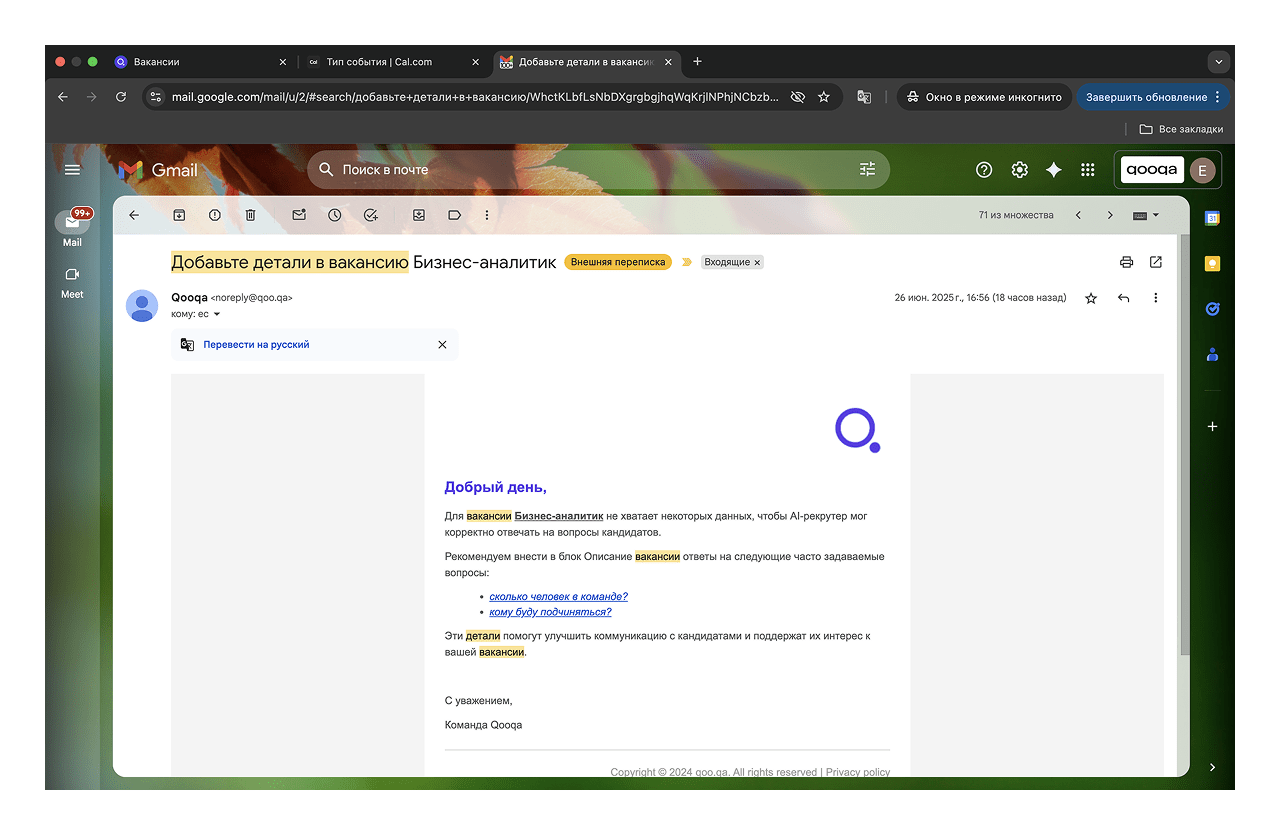Screen dimensions: 1280x835
Task: Star the Qooqa message
Action: [x=1091, y=298]
